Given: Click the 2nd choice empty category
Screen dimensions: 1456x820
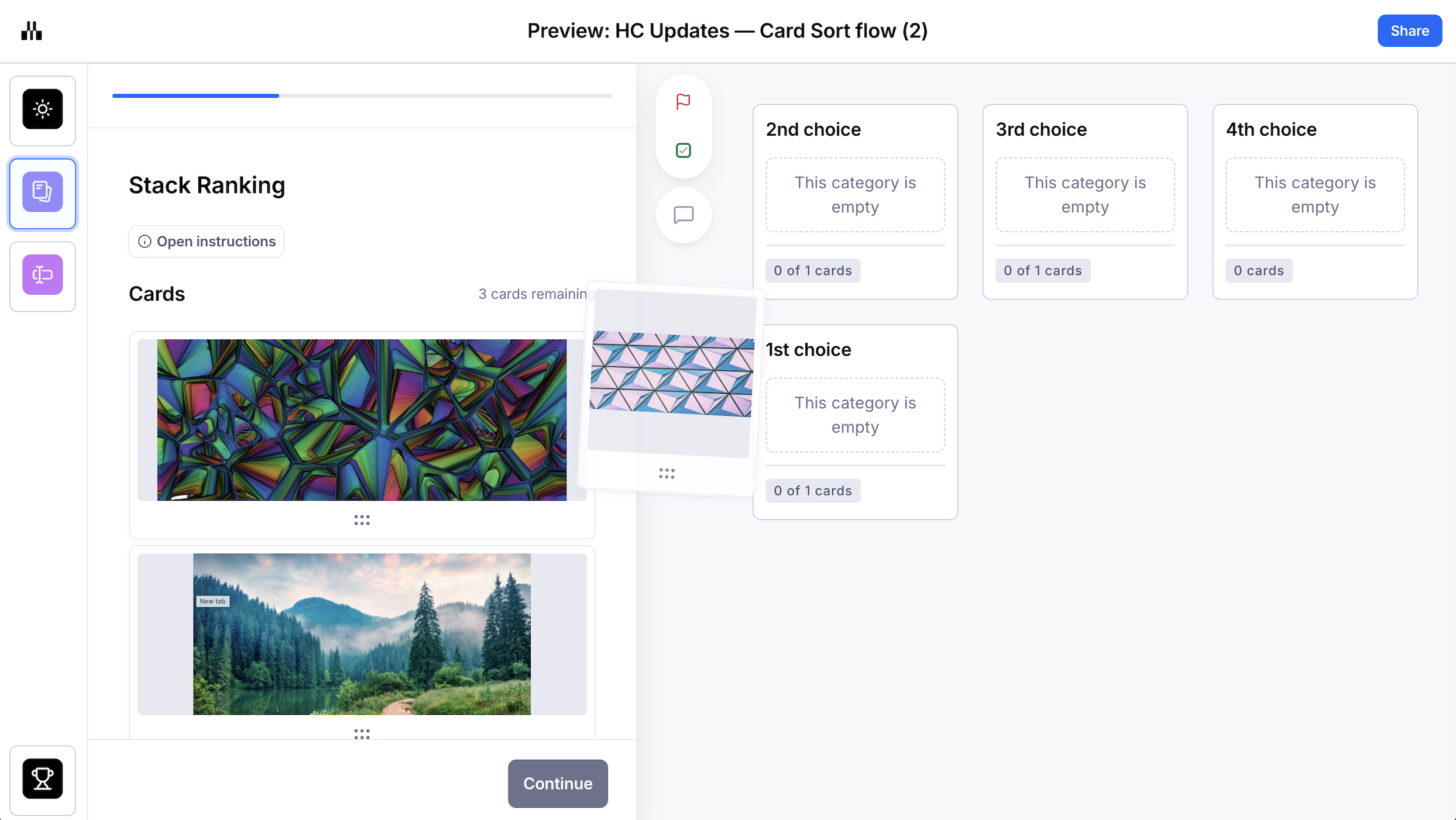Looking at the screenshot, I should [855, 195].
